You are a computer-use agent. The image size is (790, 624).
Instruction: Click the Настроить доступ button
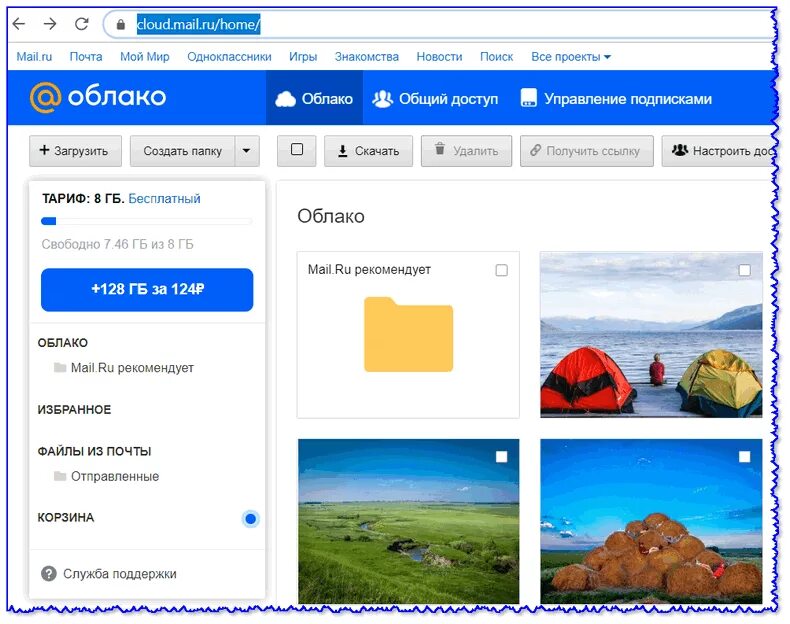[718, 151]
